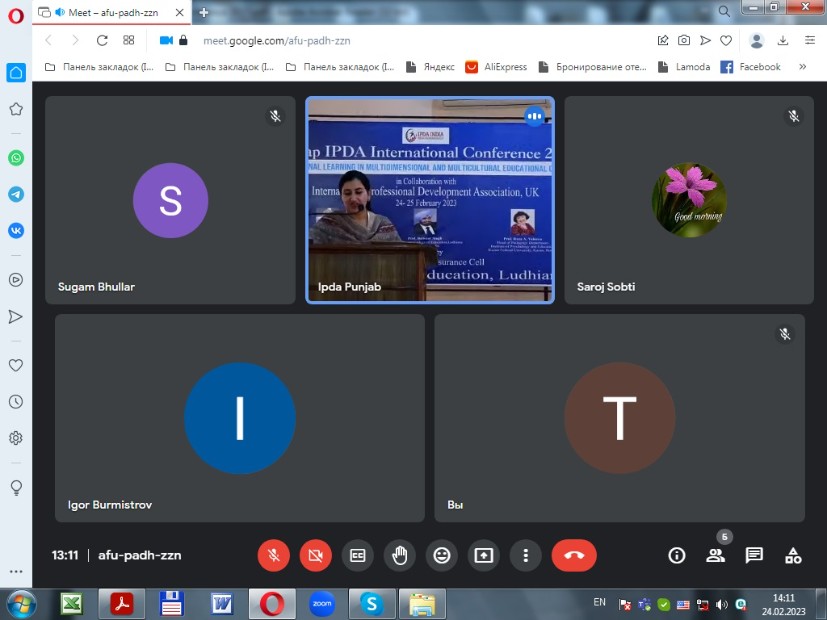This screenshot has width=827, height=620.
Task: Toggle microphone mute button
Action: (x=273, y=555)
